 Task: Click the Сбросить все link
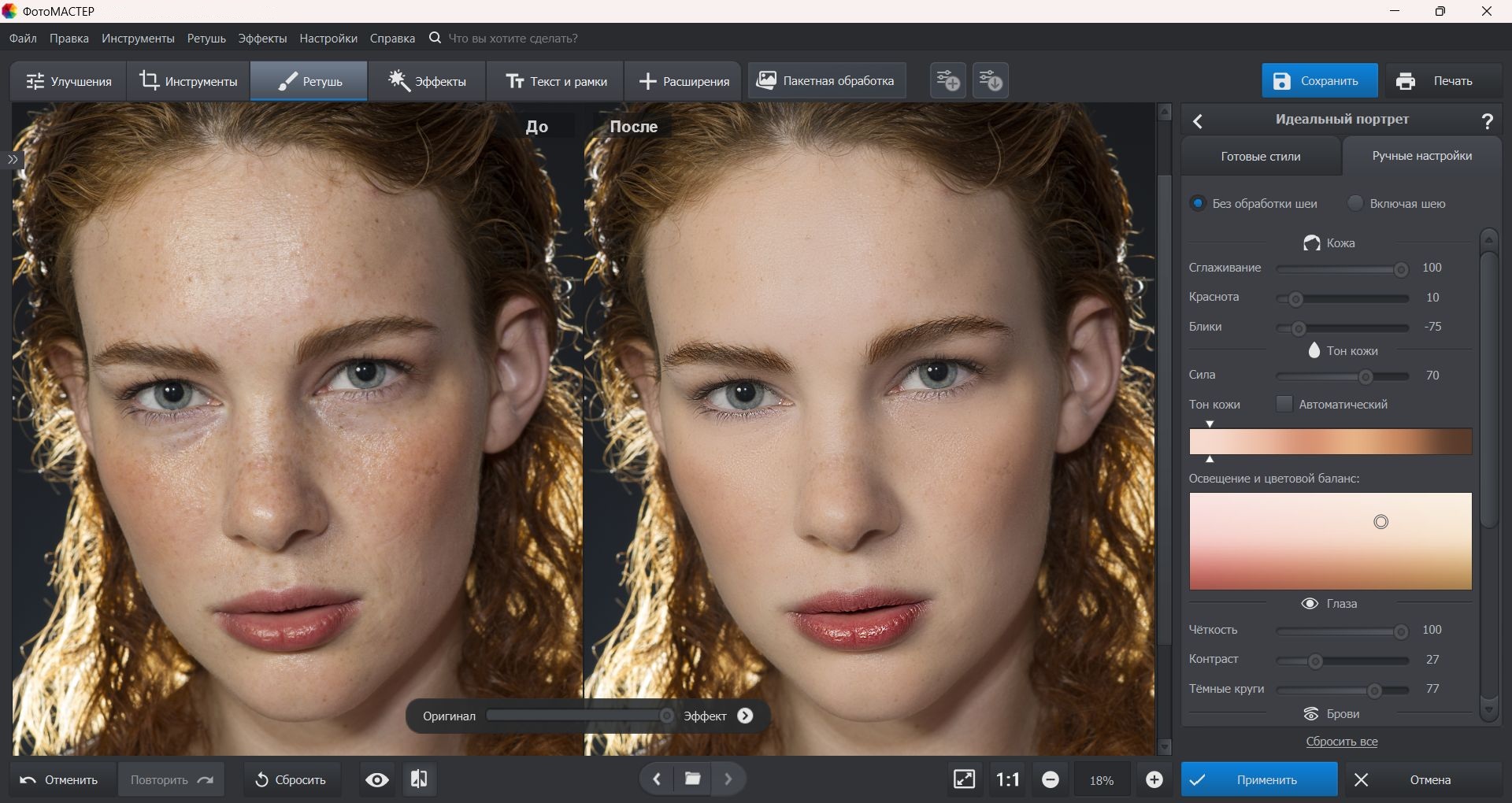(1341, 742)
